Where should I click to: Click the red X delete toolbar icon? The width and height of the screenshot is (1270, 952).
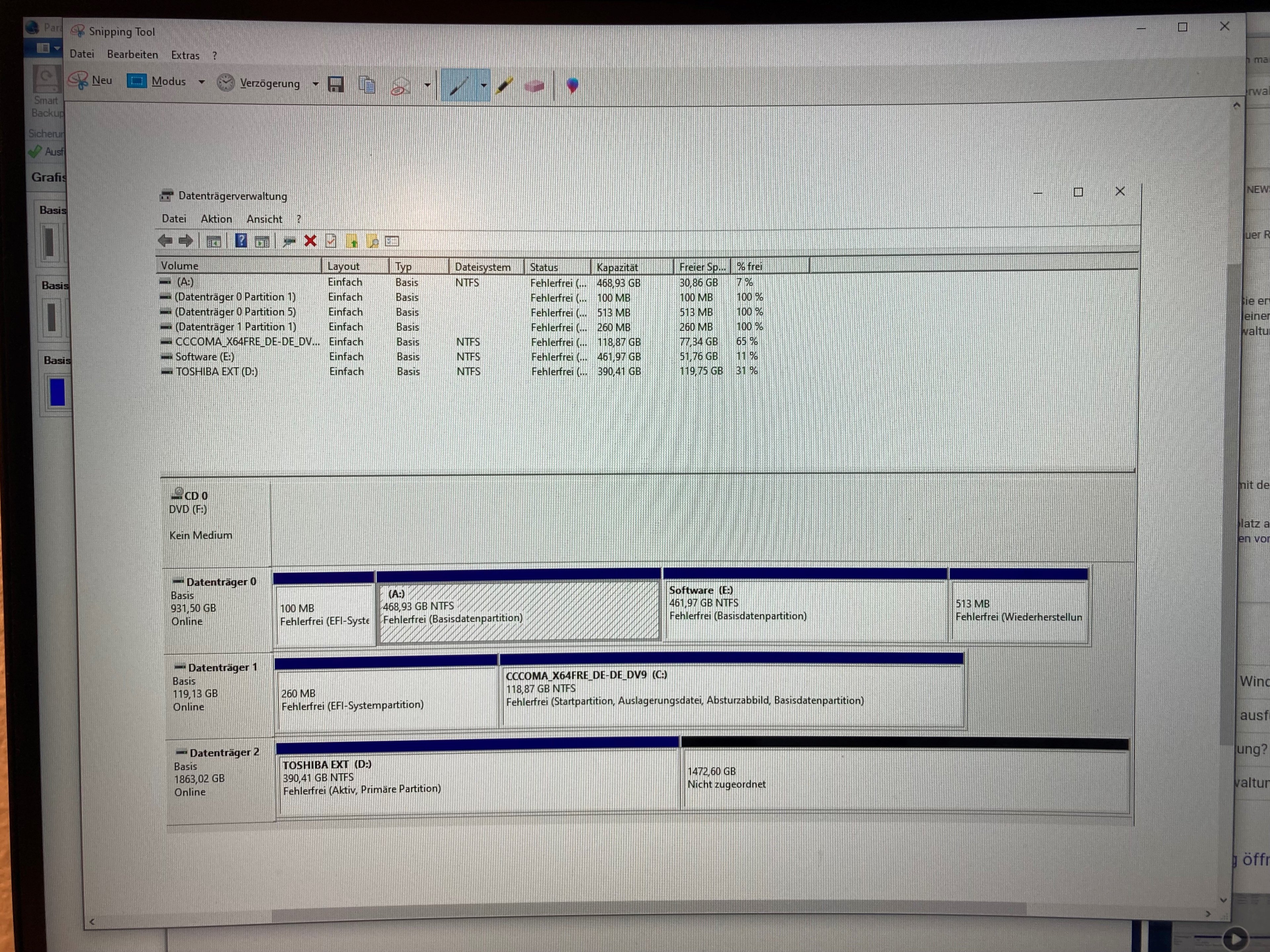point(310,241)
